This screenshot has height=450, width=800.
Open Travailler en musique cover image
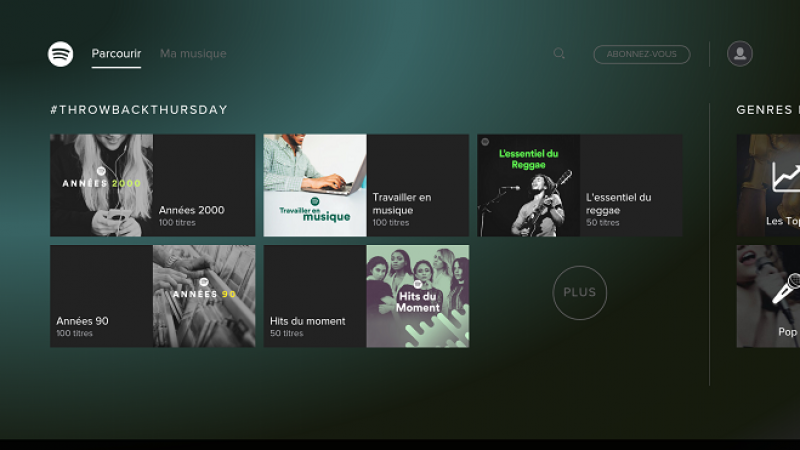tap(315, 185)
